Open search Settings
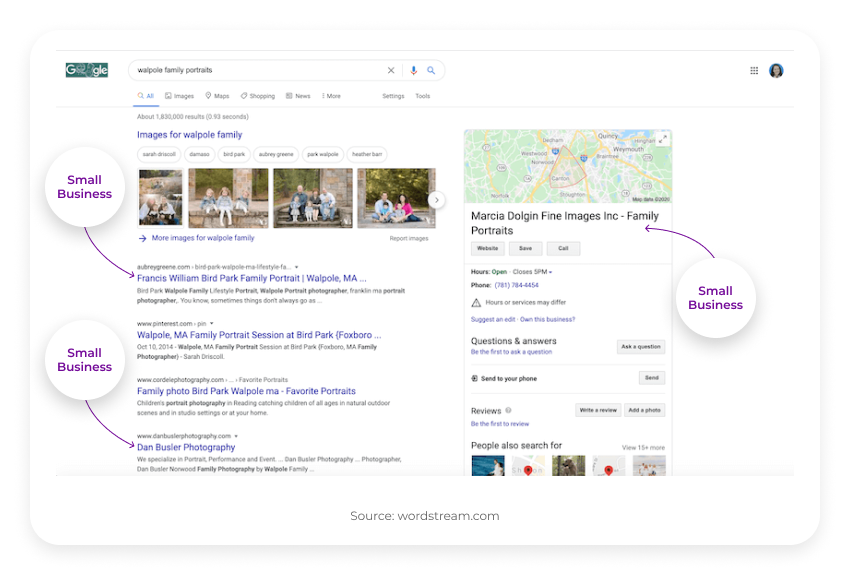 [393, 96]
